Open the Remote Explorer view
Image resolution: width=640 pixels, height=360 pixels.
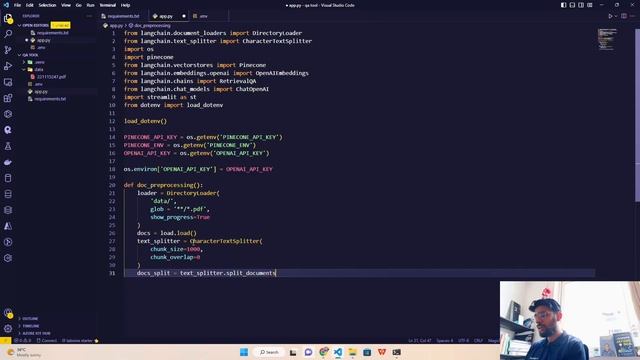click(x=8, y=82)
